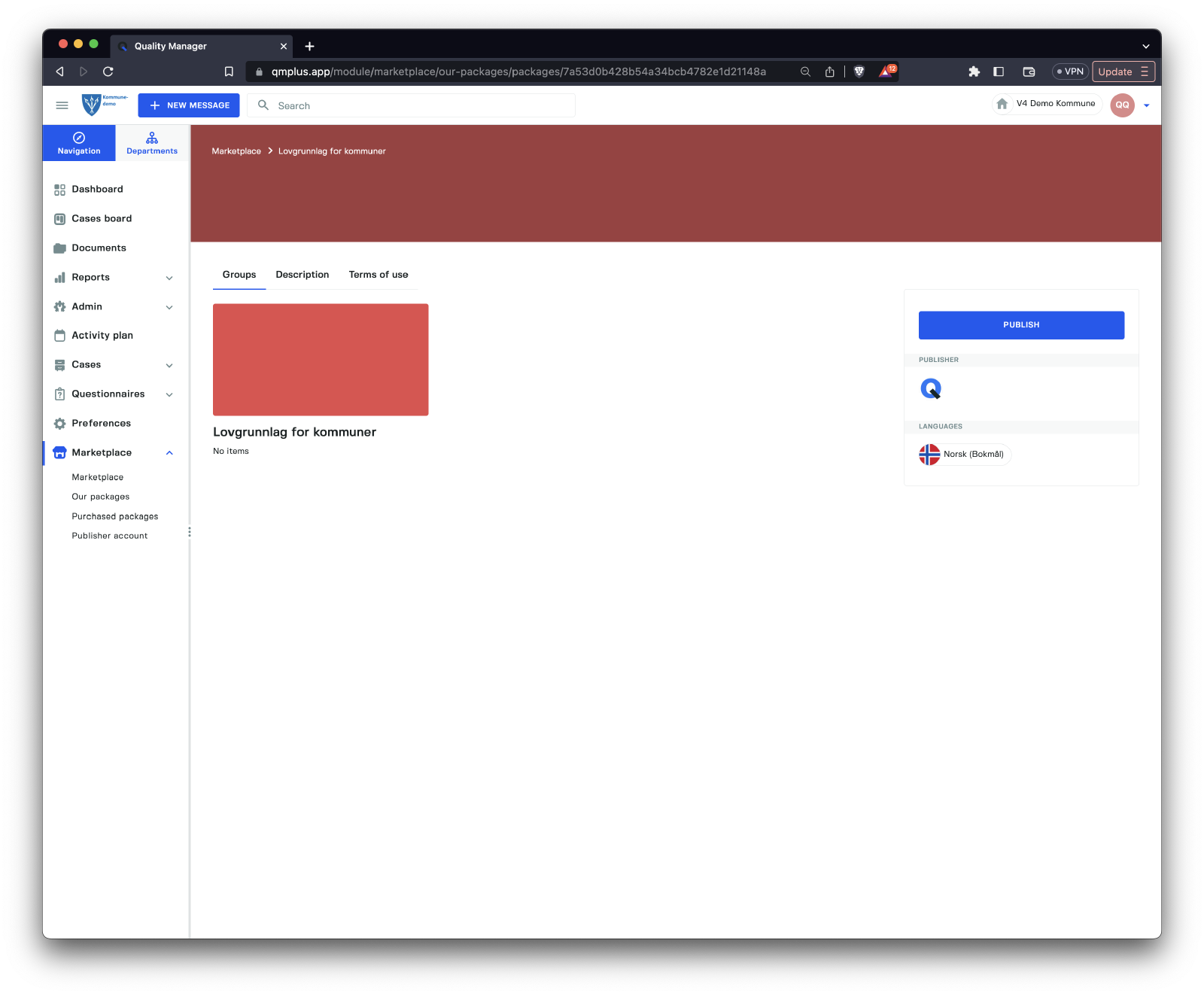This screenshot has height=995, width=1204.
Task: Expand the Reports menu chevron
Action: (169, 278)
